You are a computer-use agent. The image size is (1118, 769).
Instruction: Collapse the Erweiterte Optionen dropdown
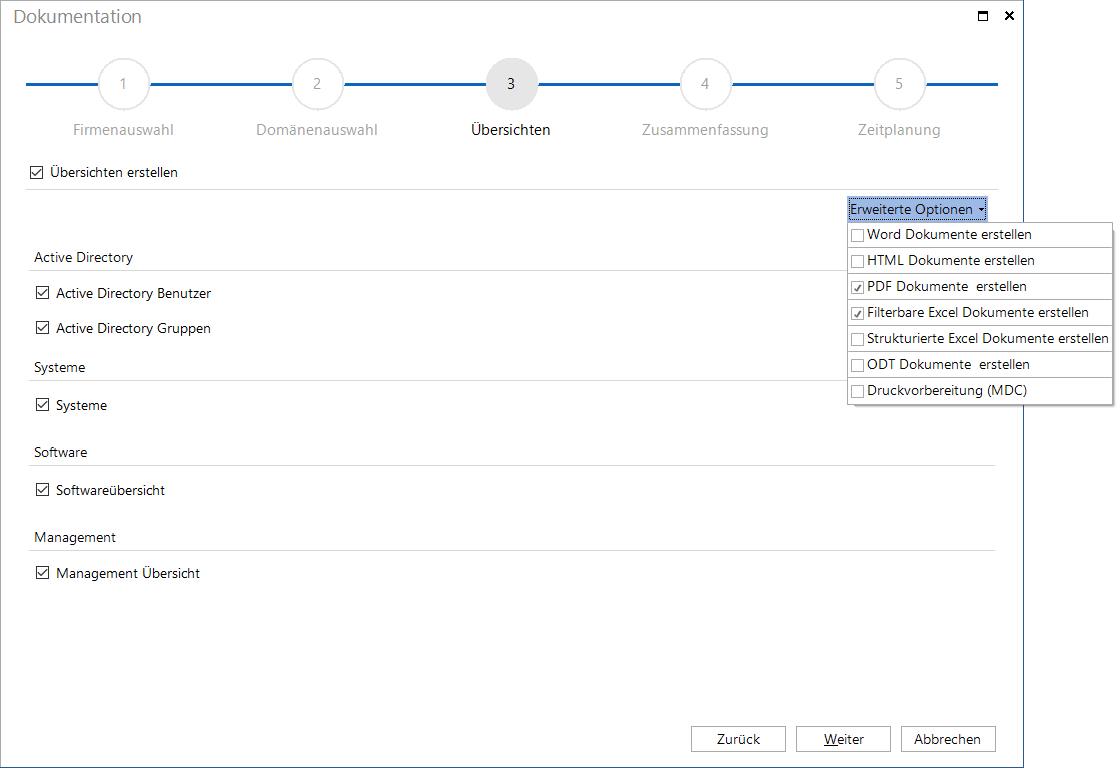[917, 210]
